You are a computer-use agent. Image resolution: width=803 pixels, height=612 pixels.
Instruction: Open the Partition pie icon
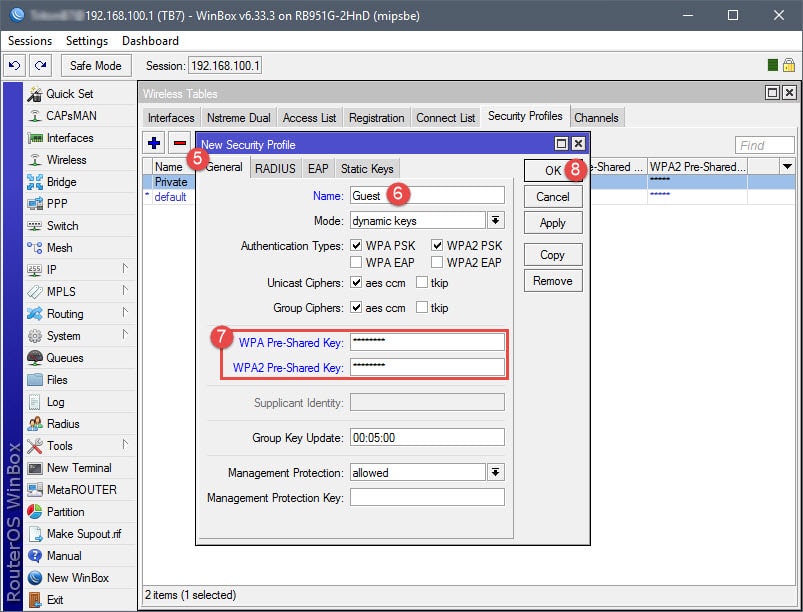pyautogui.click(x=35, y=512)
